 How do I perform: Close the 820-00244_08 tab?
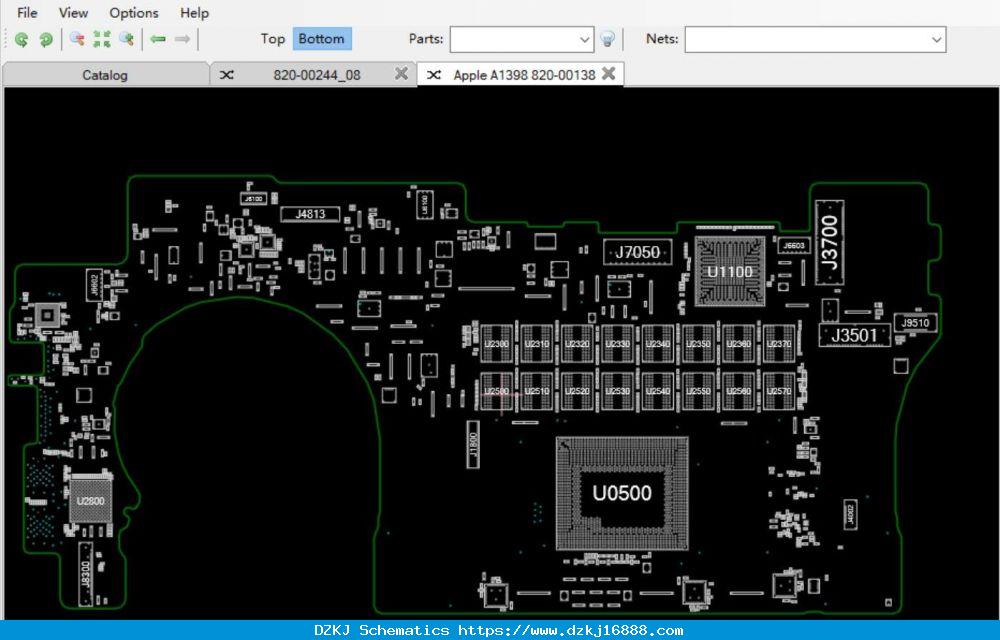pos(401,74)
